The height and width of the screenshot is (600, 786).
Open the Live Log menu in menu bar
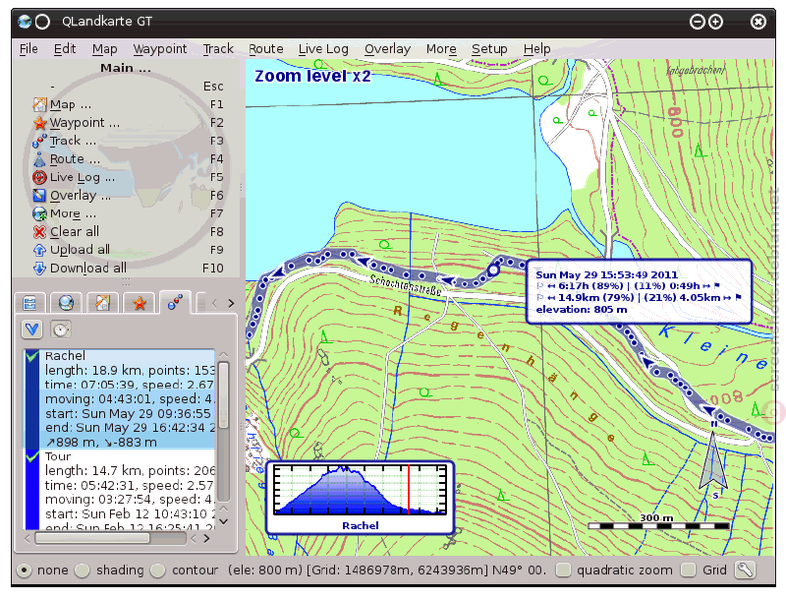pyautogui.click(x=323, y=49)
